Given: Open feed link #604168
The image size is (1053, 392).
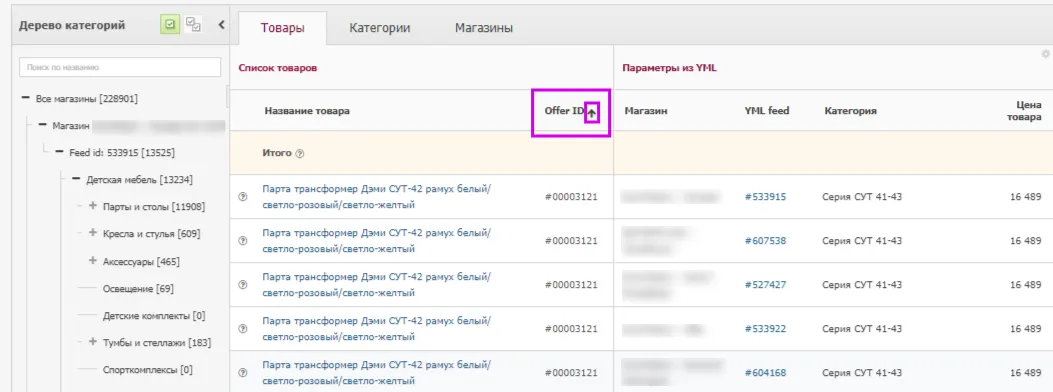Looking at the screenshot, I should [x=765, y=373].
